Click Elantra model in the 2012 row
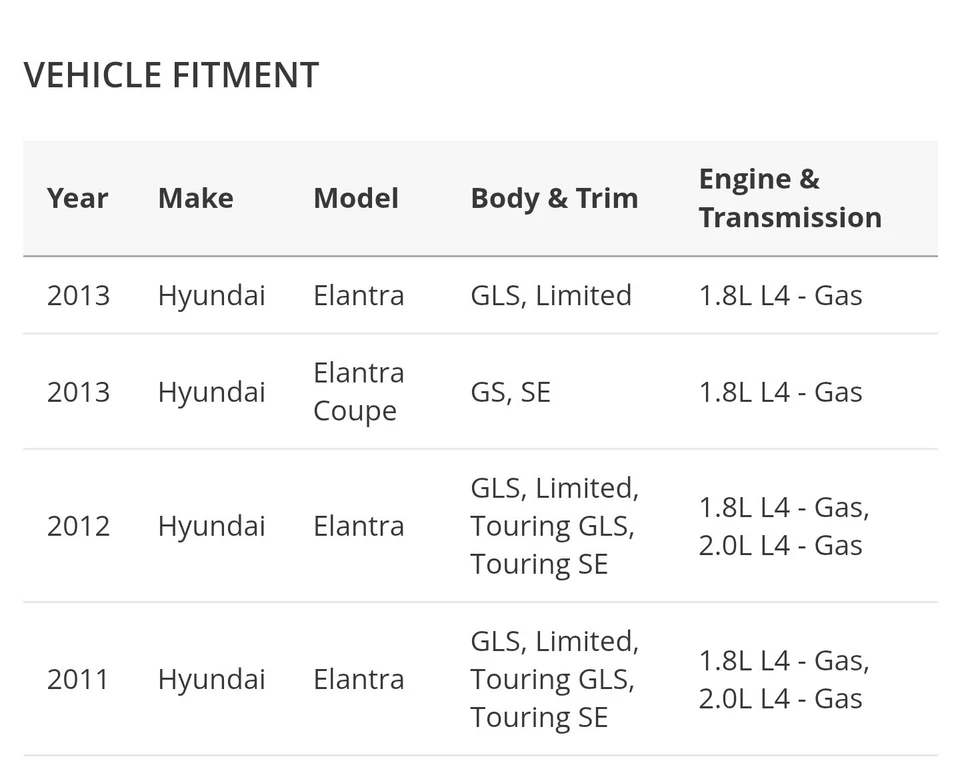Screen dimensions: 960x777 tap(359, 526)
